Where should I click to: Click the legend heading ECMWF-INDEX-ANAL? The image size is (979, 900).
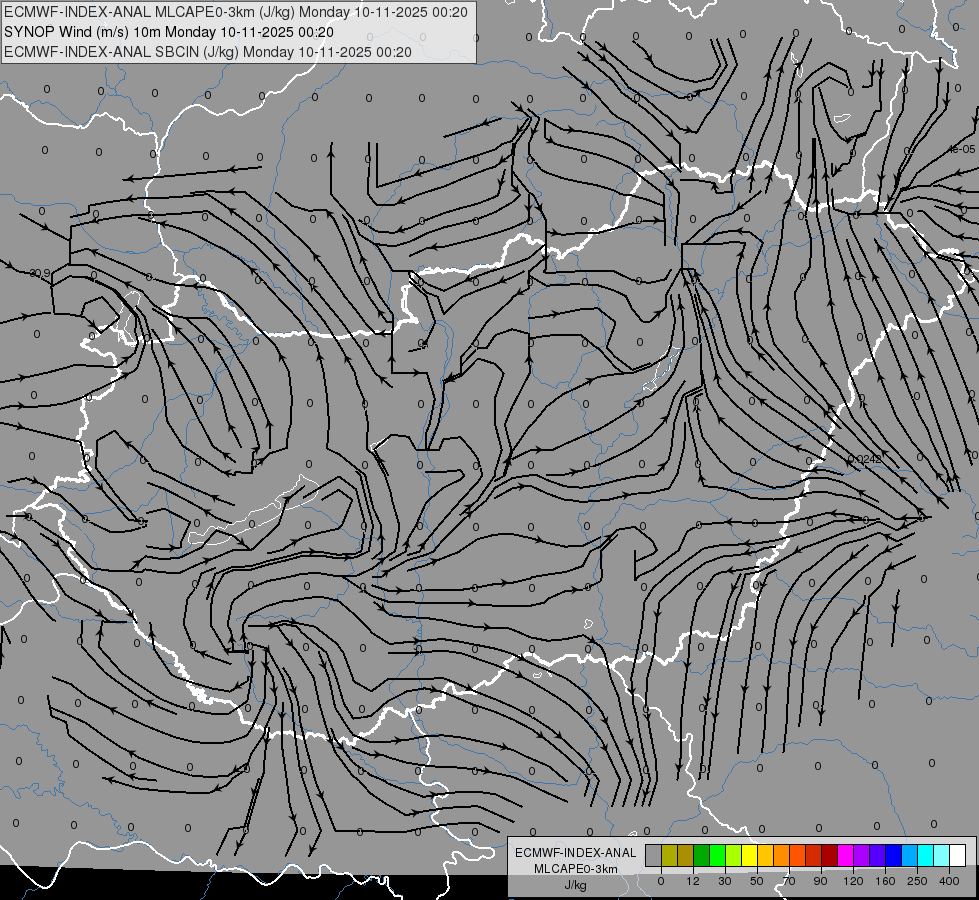pyautogui.click(x=575, y=853)
